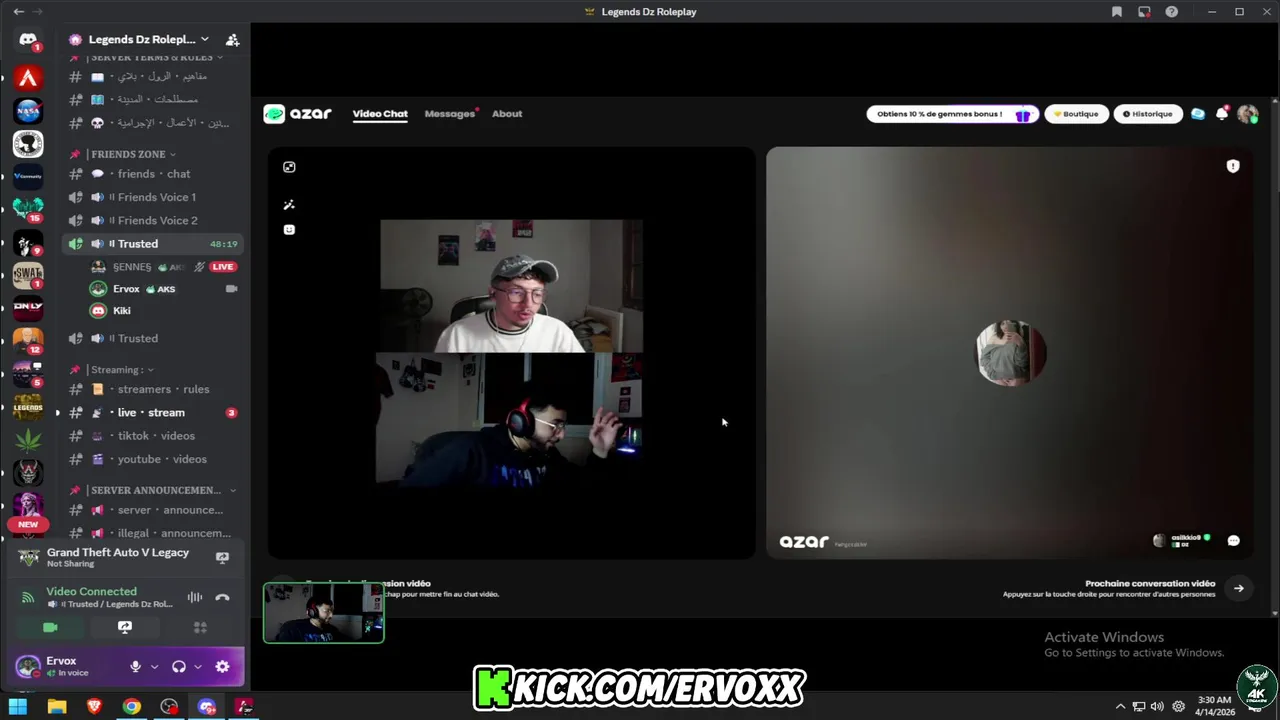Click the azar logo
This screenshot has width=1280, height=720.
[x=297, y=114]
